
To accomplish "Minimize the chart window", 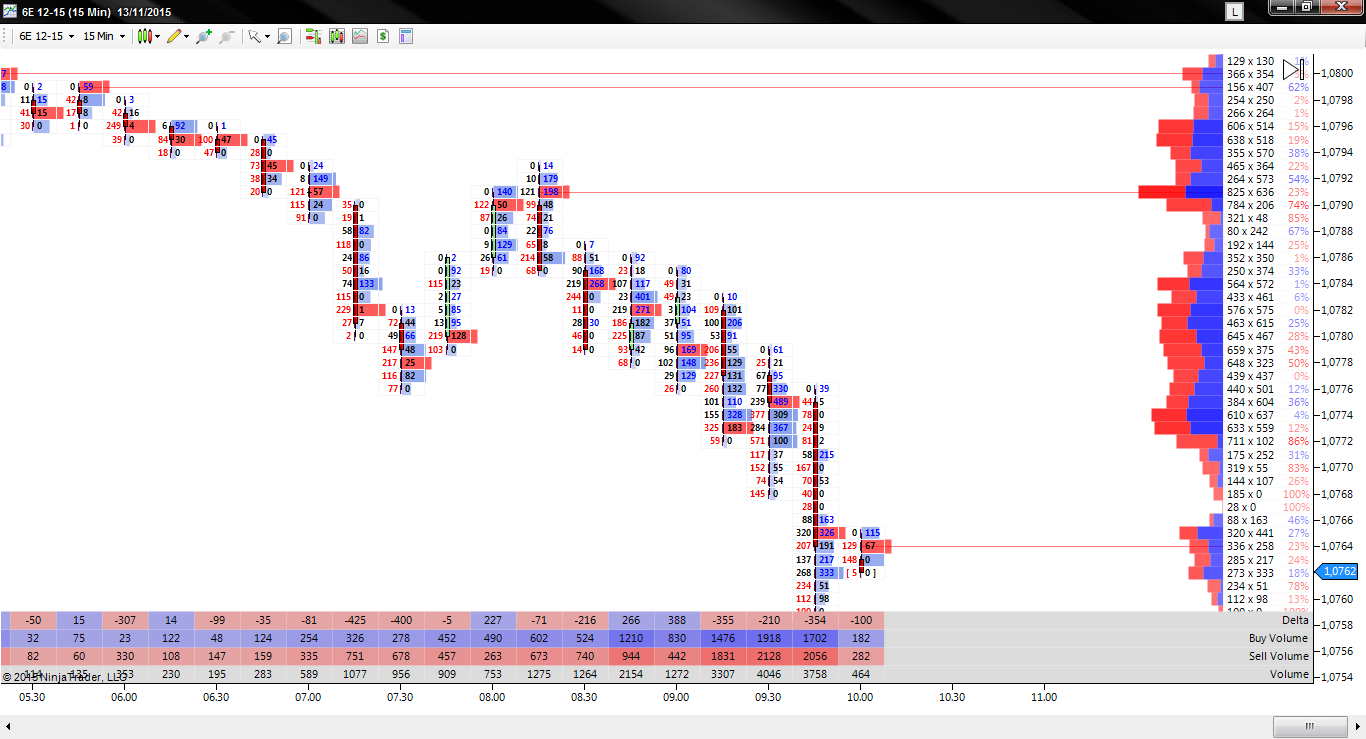I will click(x=1281, y=7).
